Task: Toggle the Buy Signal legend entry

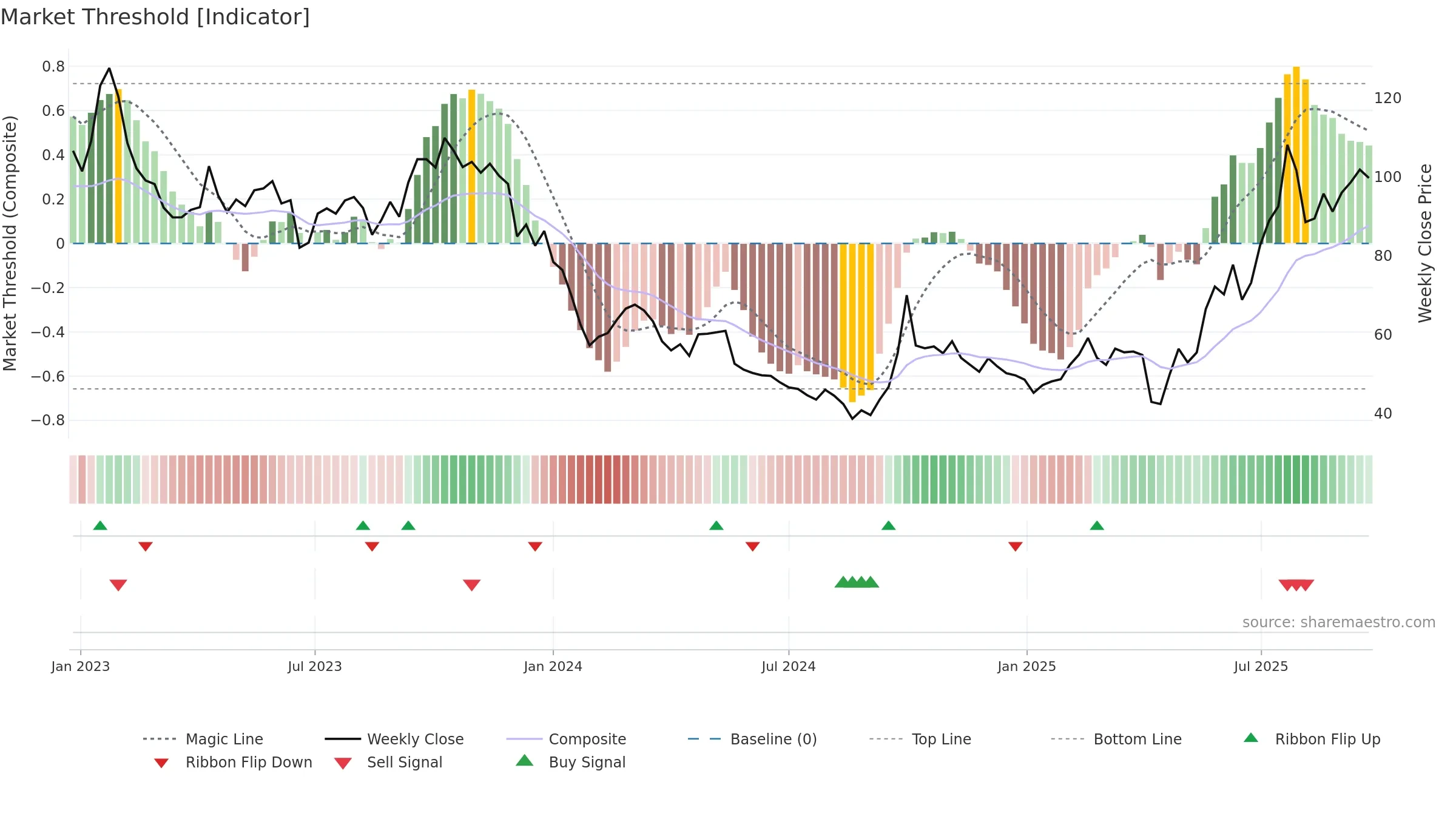Action: 570,762
